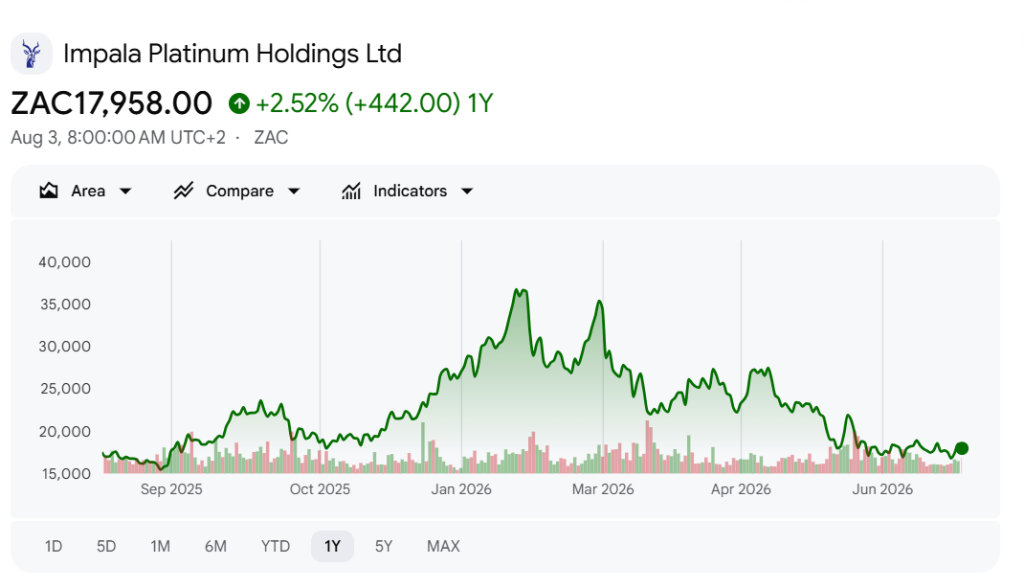Choose the YTD range

pyautogui.click(x=276, y=546)
